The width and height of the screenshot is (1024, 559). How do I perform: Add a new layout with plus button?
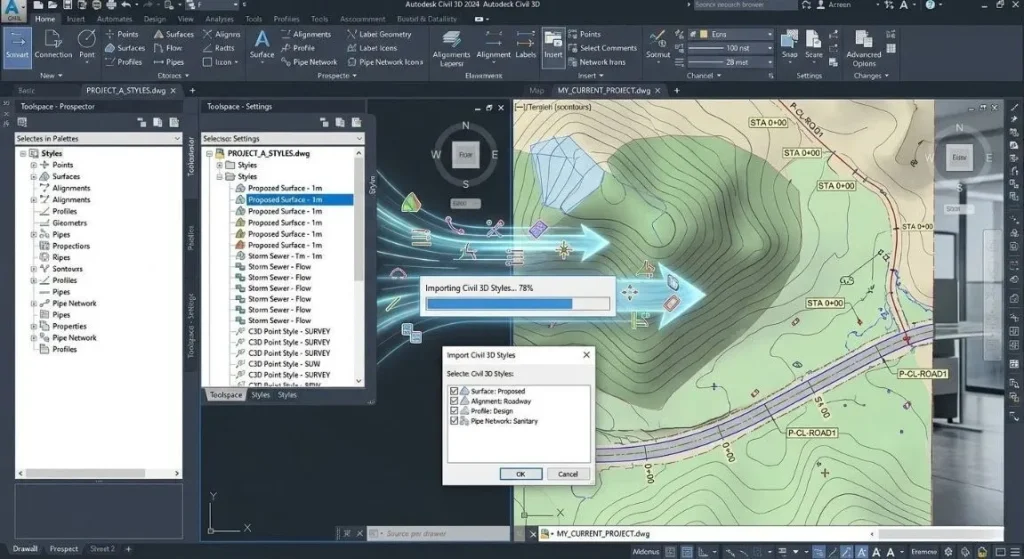[128, 549]
